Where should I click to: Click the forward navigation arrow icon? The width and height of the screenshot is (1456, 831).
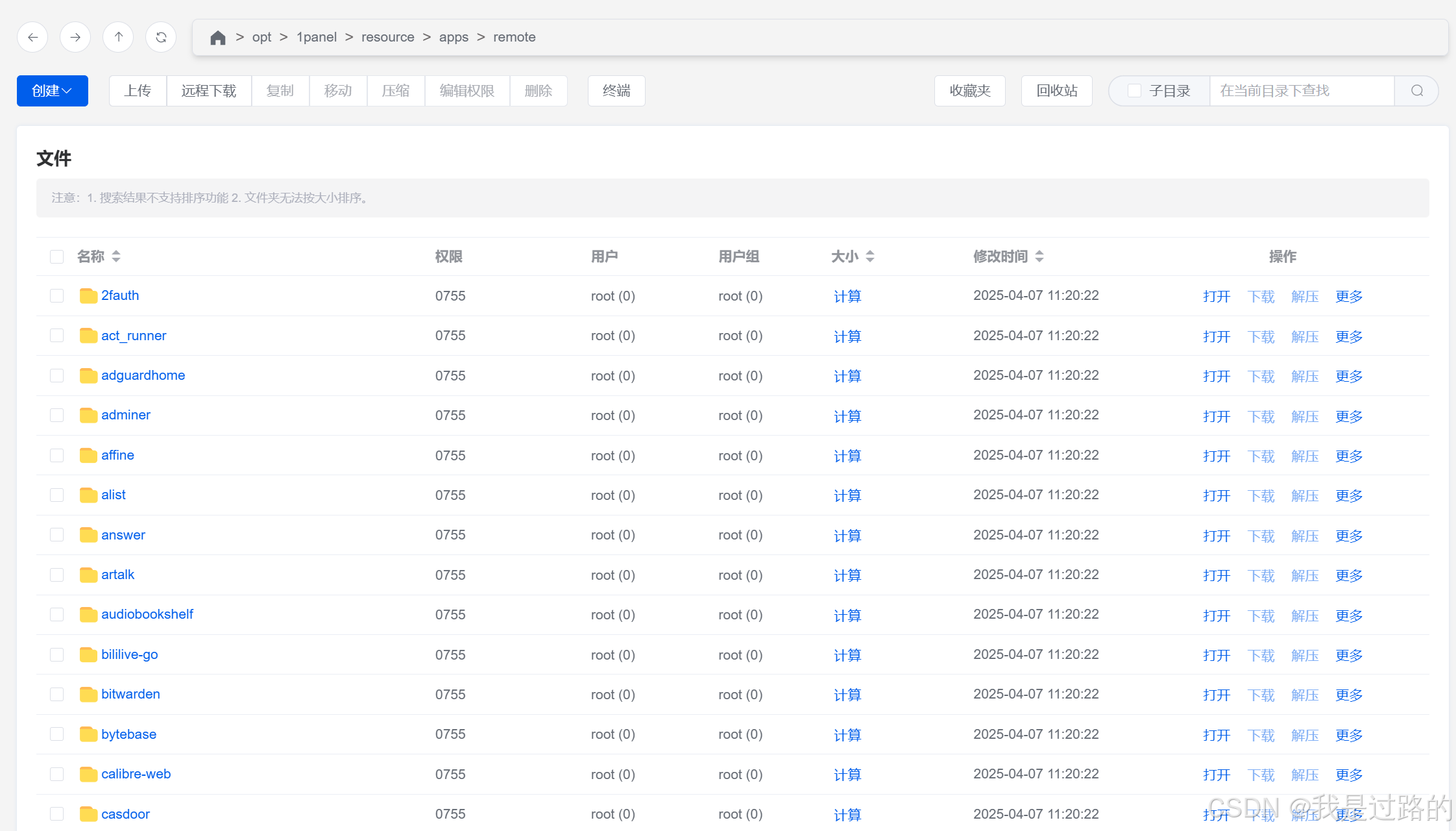pyautogui.click(x=75, y=37)
